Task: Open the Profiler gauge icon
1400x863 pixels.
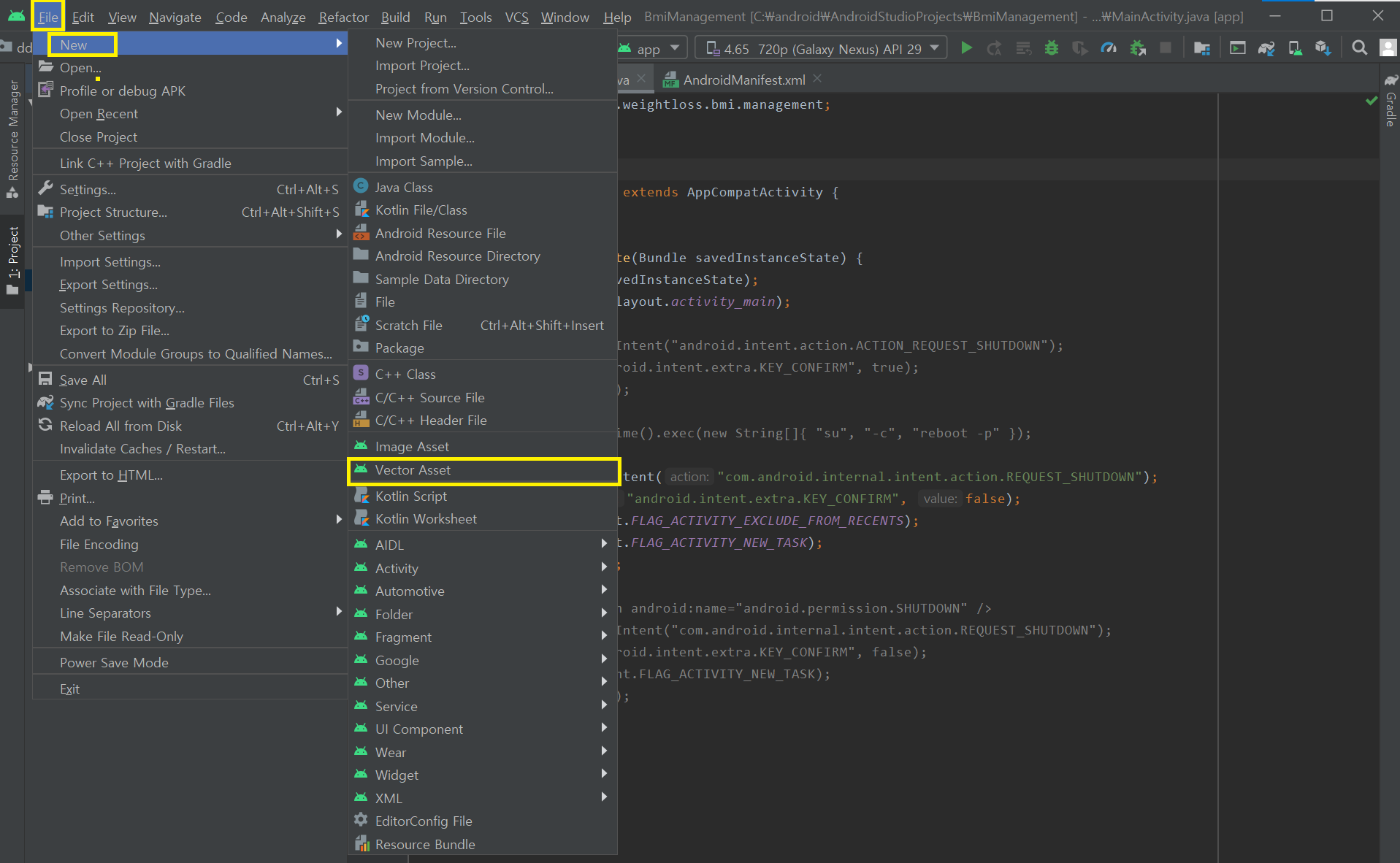Action: click(x=1108, y=48)
